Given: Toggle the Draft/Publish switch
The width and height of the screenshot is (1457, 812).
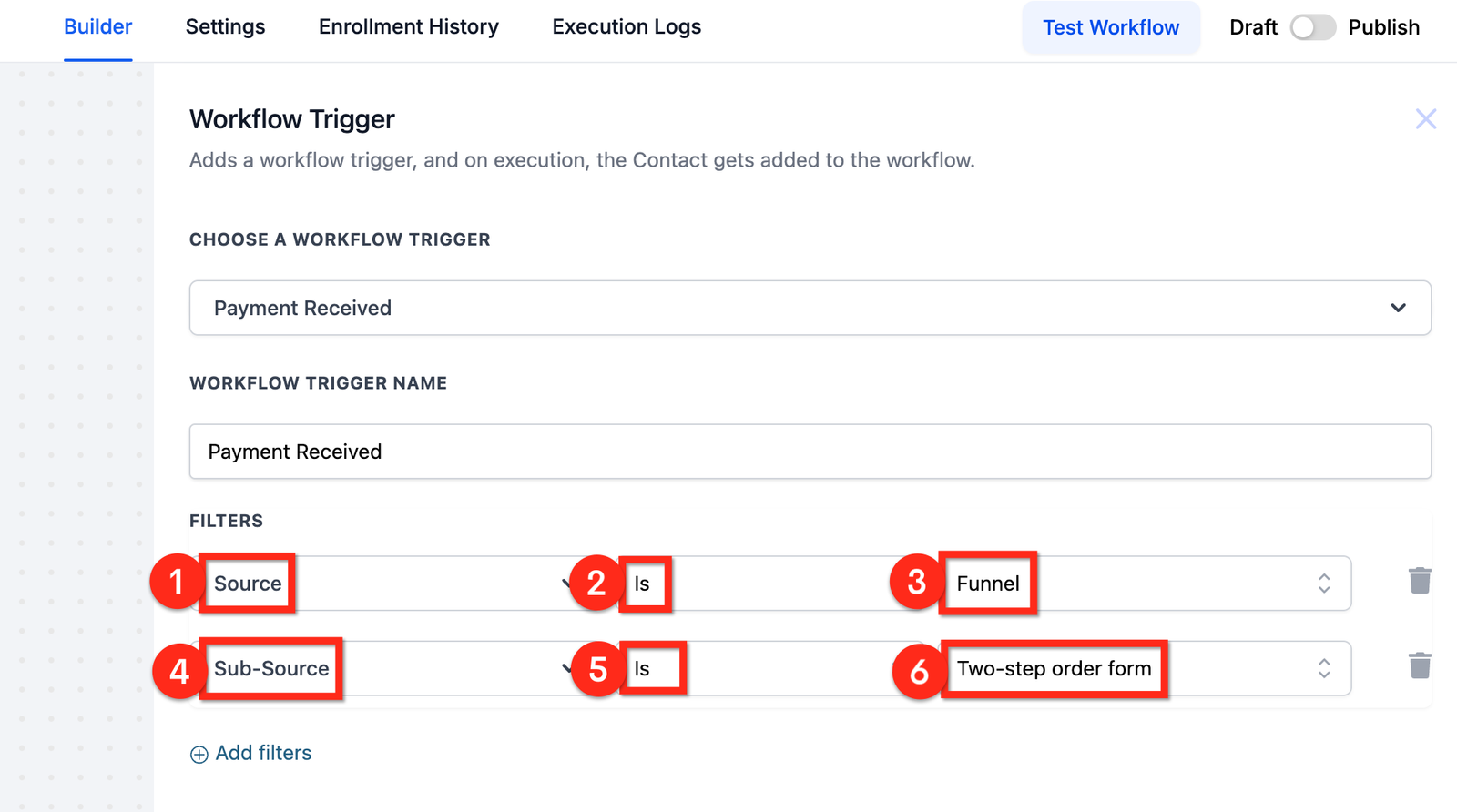Looking at the screenshot, I should [1312, 27].
